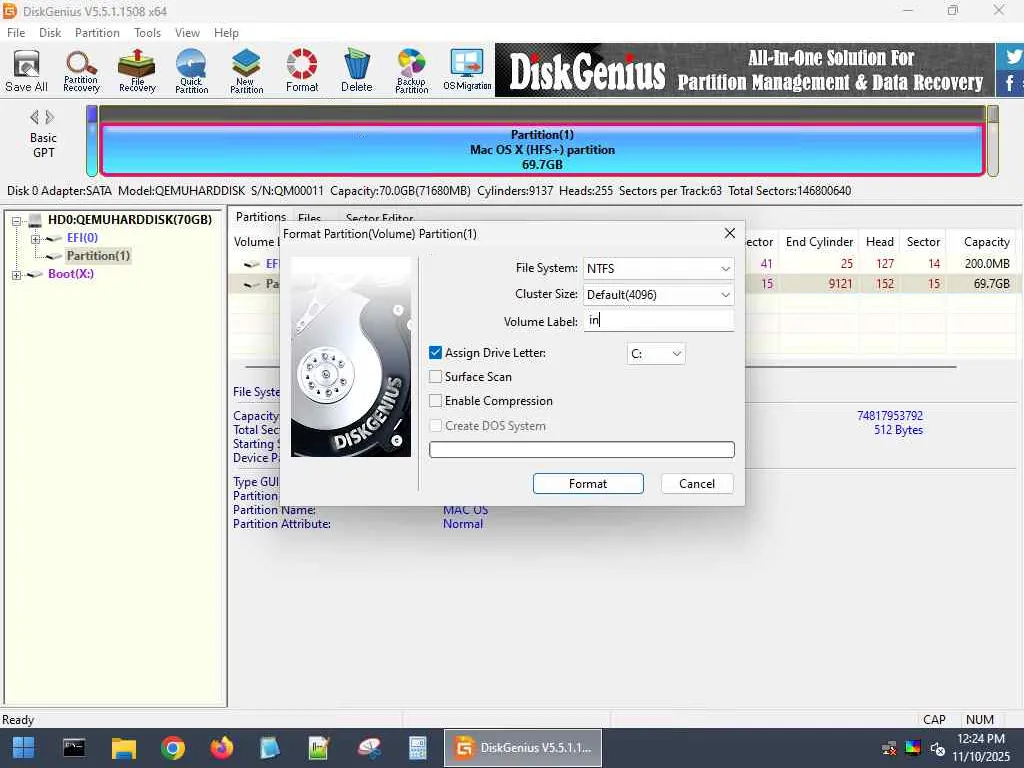Select Partition(1) HFS+ disk map bar
Viewport: 1024px width, 768px height.
point(543,150)
